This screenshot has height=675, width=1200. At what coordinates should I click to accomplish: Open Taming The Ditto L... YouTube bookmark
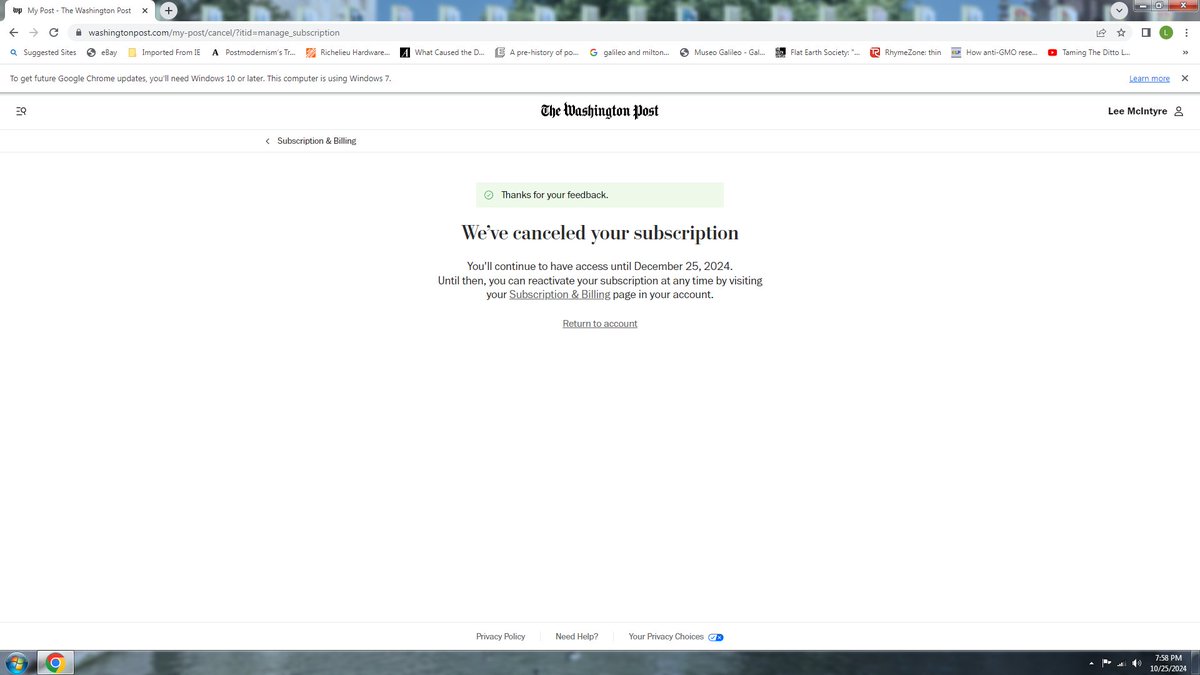1089,52
